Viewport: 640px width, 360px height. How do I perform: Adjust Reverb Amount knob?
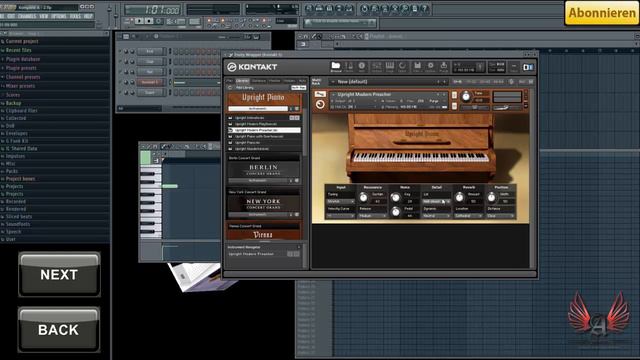(459, 198)
